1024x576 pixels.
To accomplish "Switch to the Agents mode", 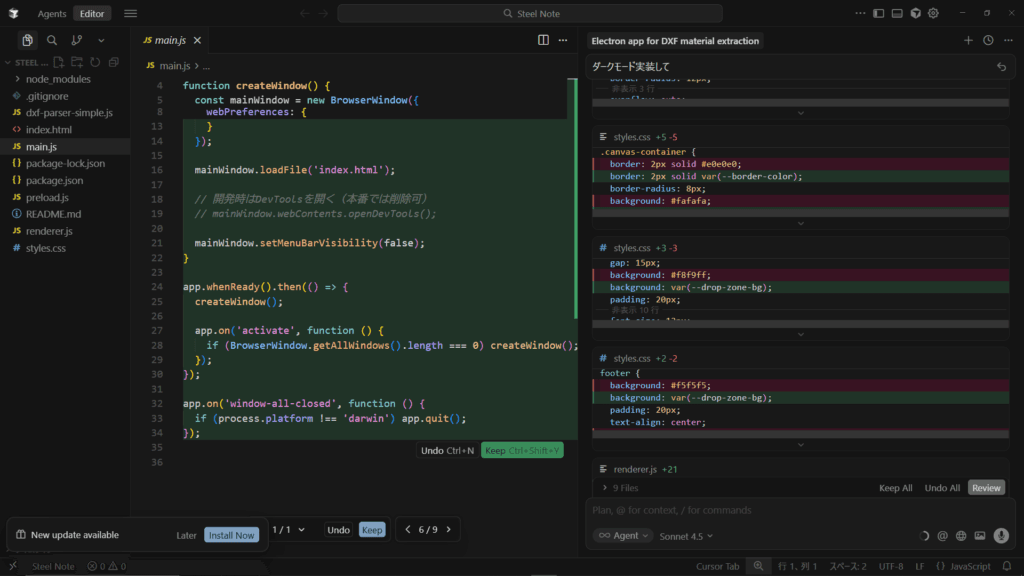I will coord(51,13).
